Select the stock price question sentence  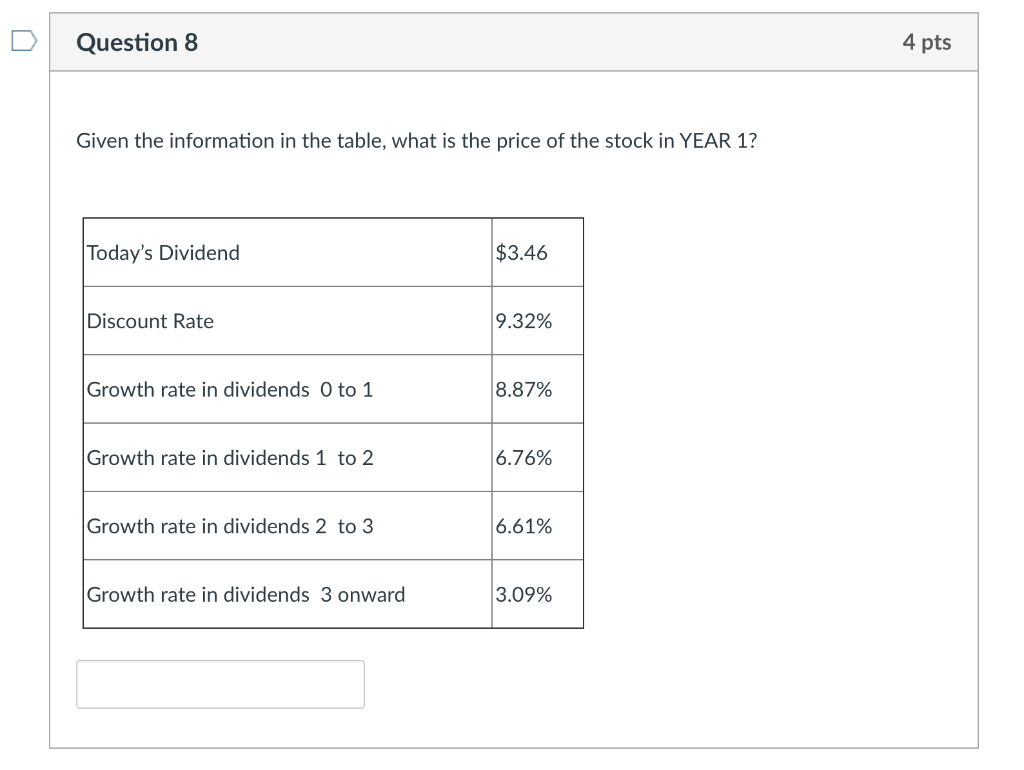416,140
